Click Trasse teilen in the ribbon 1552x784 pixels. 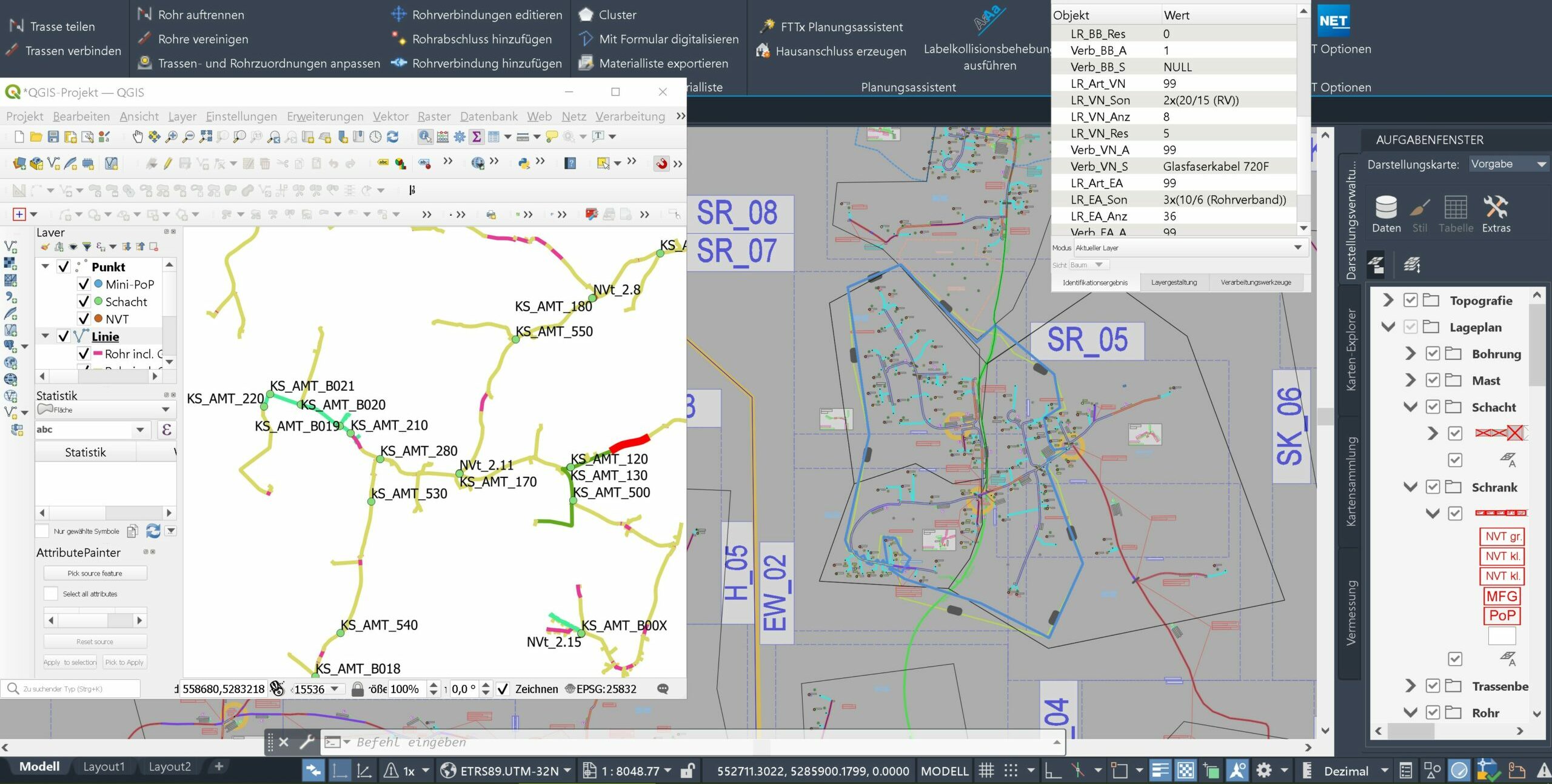(x=53, y=27)
